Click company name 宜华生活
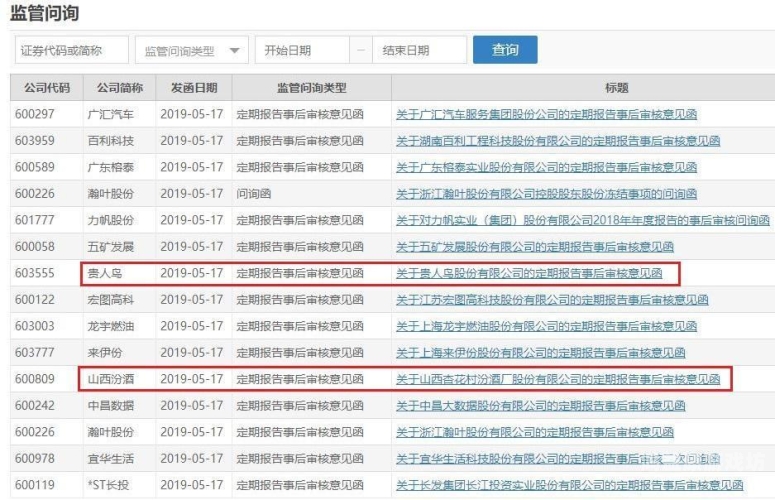 click(111, 458)
